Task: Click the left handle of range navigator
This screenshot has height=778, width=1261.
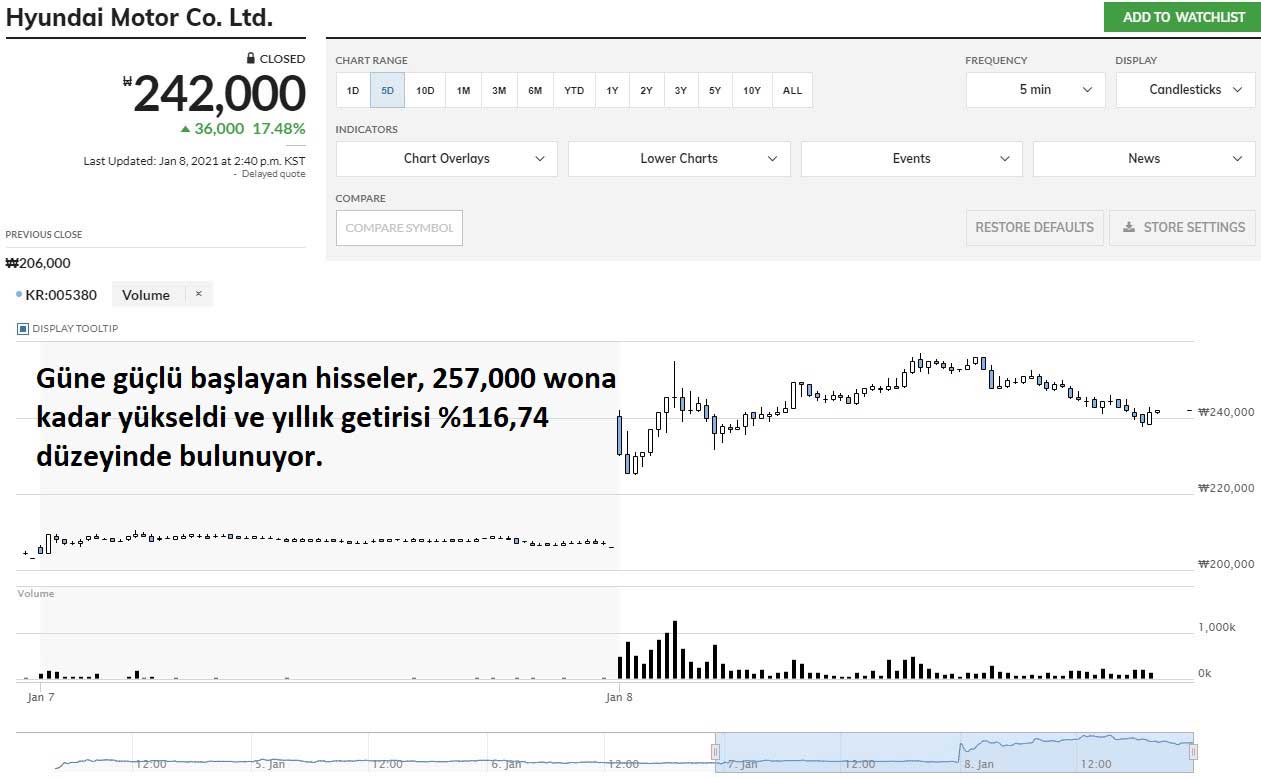Action: coord(715,751)
